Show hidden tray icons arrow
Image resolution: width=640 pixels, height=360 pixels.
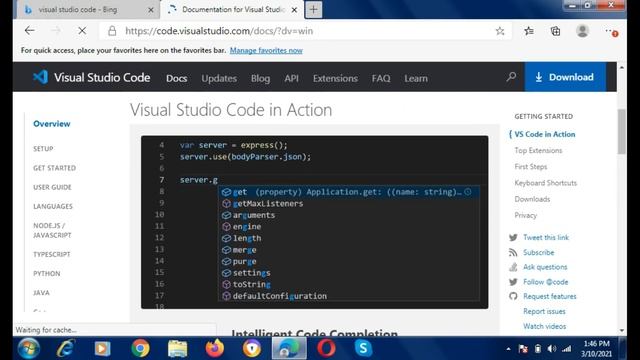pyautogui.click(x=508, y=349)
